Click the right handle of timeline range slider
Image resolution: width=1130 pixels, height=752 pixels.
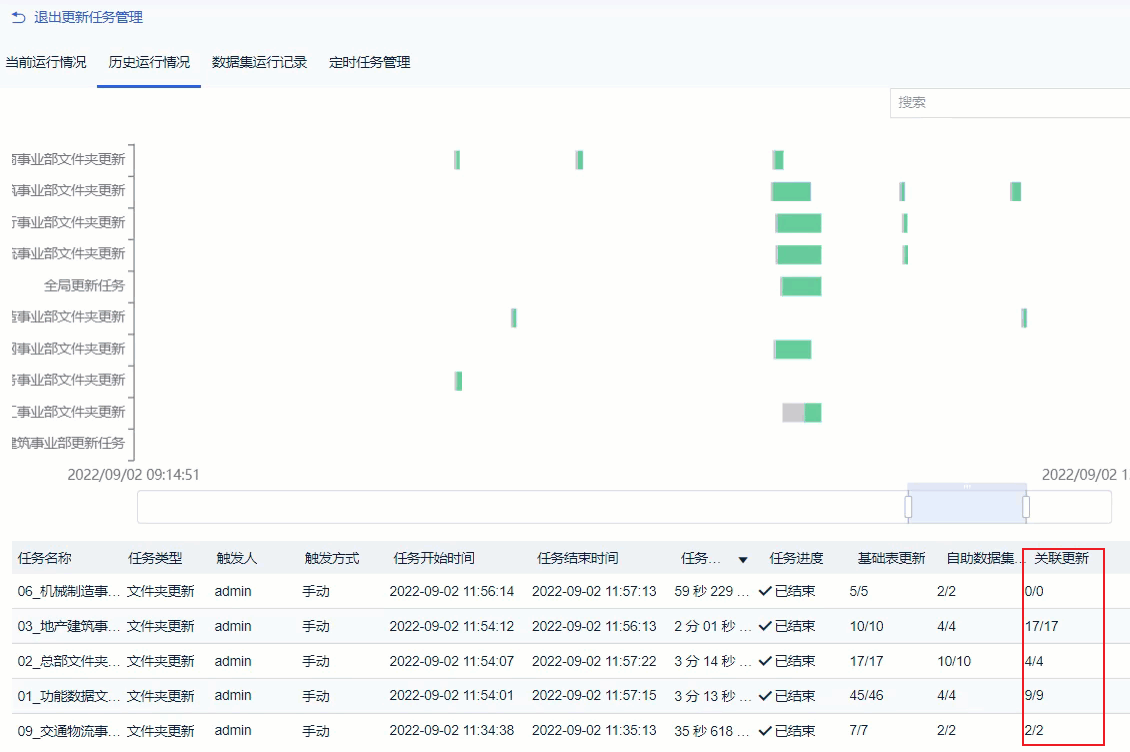pyautogui.click(x=1026, y=507)
